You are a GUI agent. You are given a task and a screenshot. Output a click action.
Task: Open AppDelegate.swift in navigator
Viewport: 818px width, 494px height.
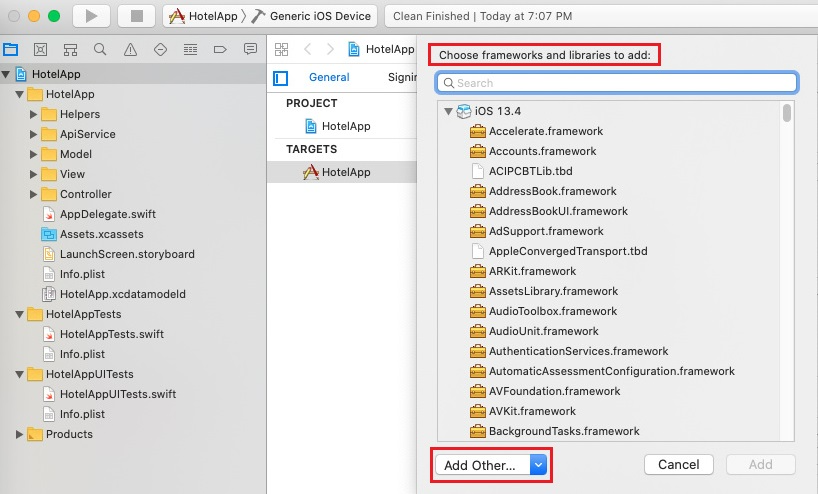pos(107,214)
